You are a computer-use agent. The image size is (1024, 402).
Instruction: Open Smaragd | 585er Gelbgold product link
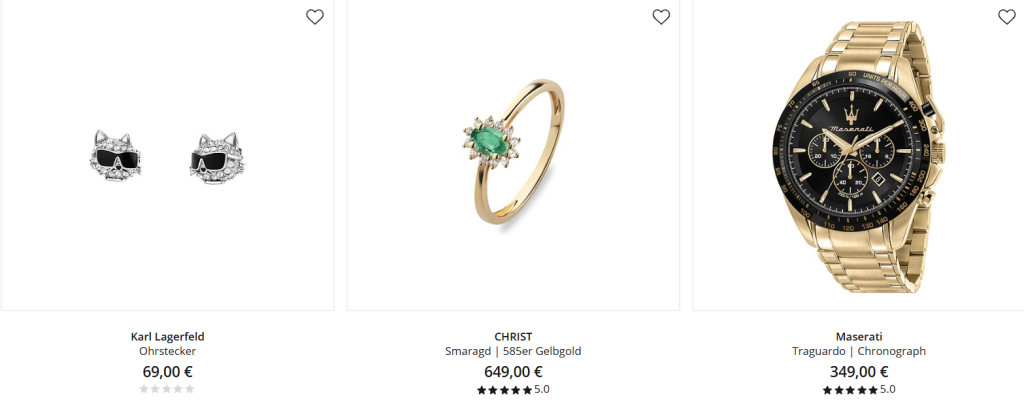click(513, 351)
